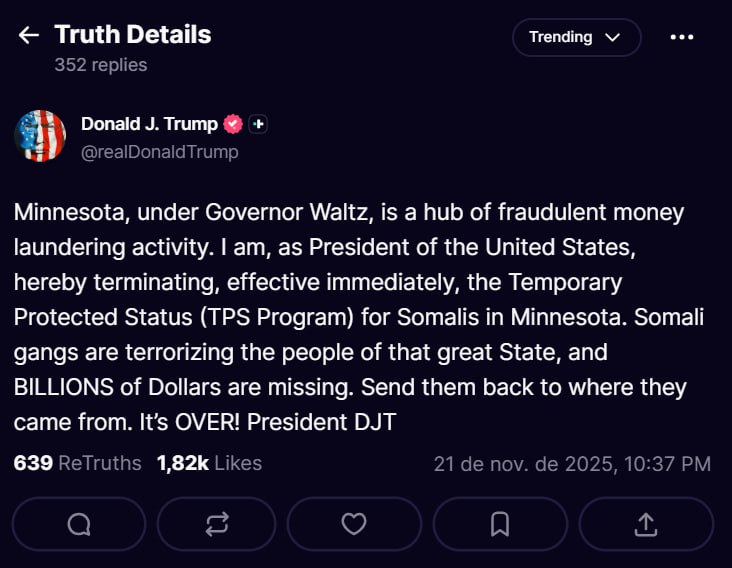Open the Trending sort dropdown
This screenshot has width=732, height=568.
pos(575,37)
